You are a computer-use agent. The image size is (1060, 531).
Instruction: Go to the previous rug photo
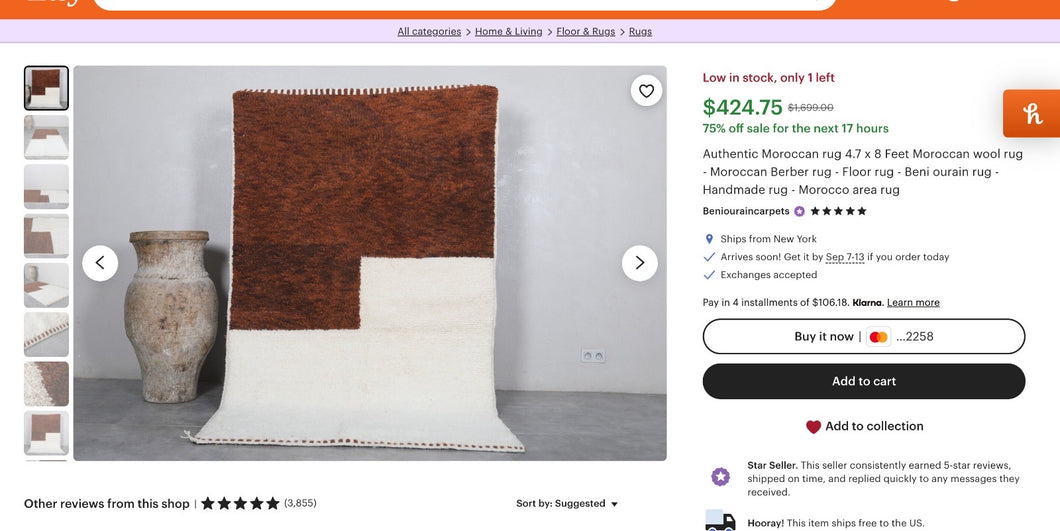point(100,263)
